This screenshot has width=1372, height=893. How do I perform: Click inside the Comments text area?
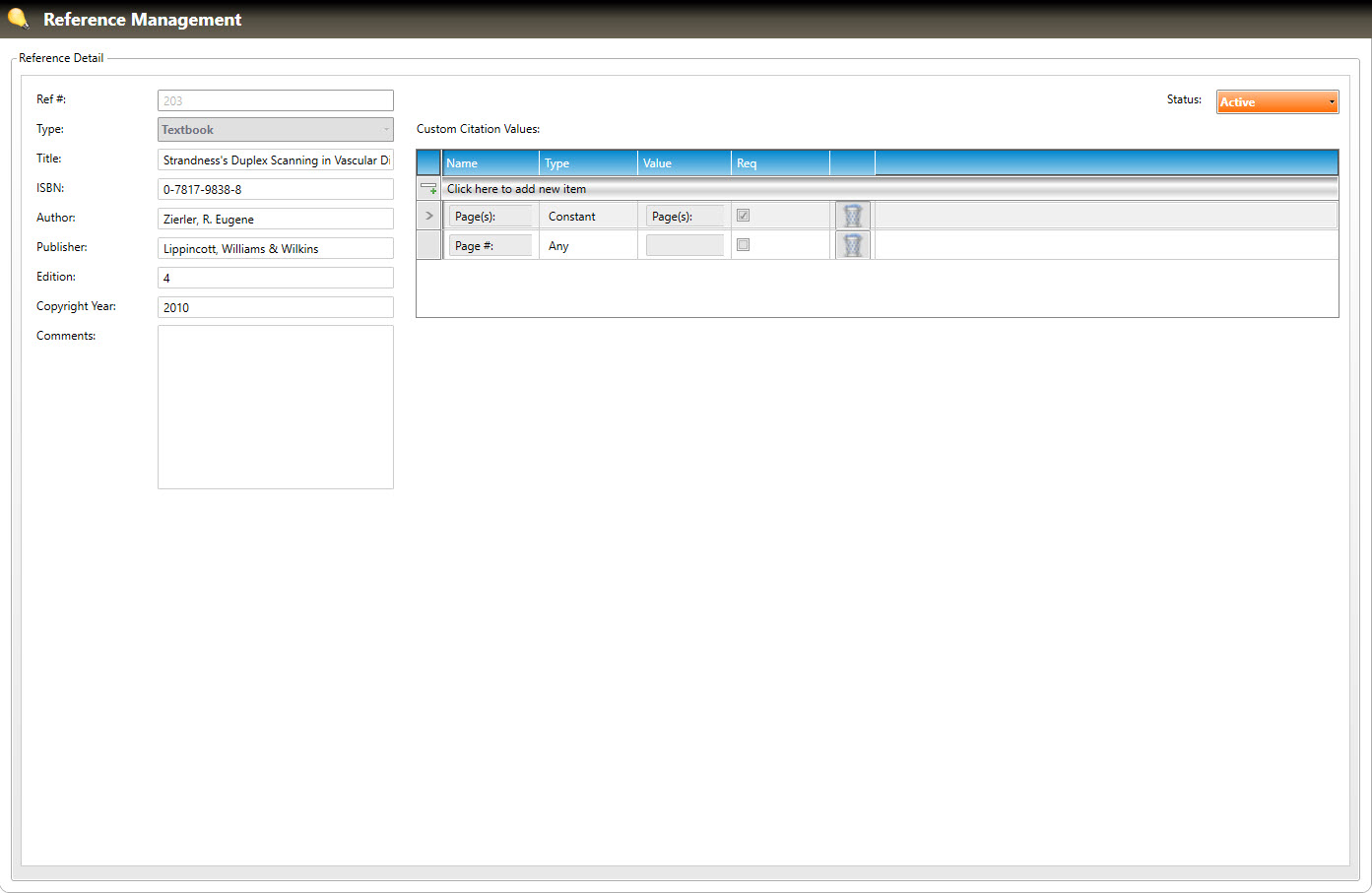tap(276, 407)
